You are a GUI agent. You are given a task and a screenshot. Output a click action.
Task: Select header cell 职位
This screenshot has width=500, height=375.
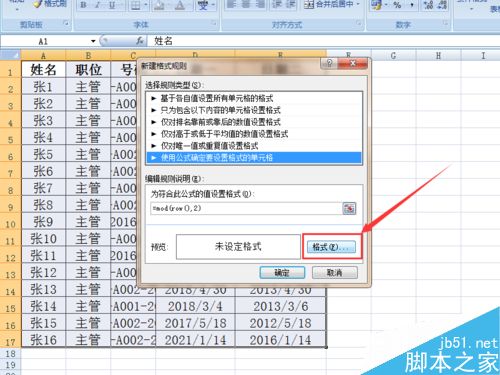pyautogui.click(x=88, y=70)
